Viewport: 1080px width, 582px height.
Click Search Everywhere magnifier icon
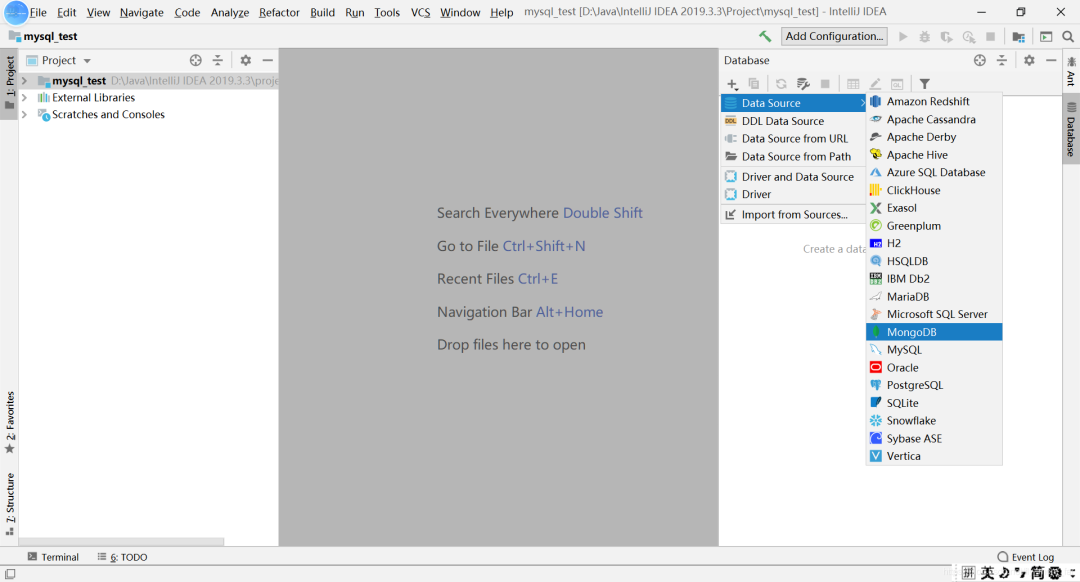point(1068,37)
